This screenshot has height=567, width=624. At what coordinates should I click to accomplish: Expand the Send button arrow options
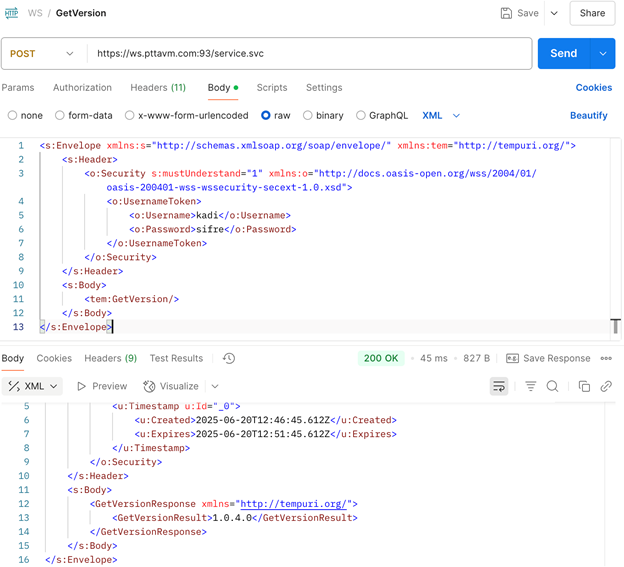click(603, 53)
